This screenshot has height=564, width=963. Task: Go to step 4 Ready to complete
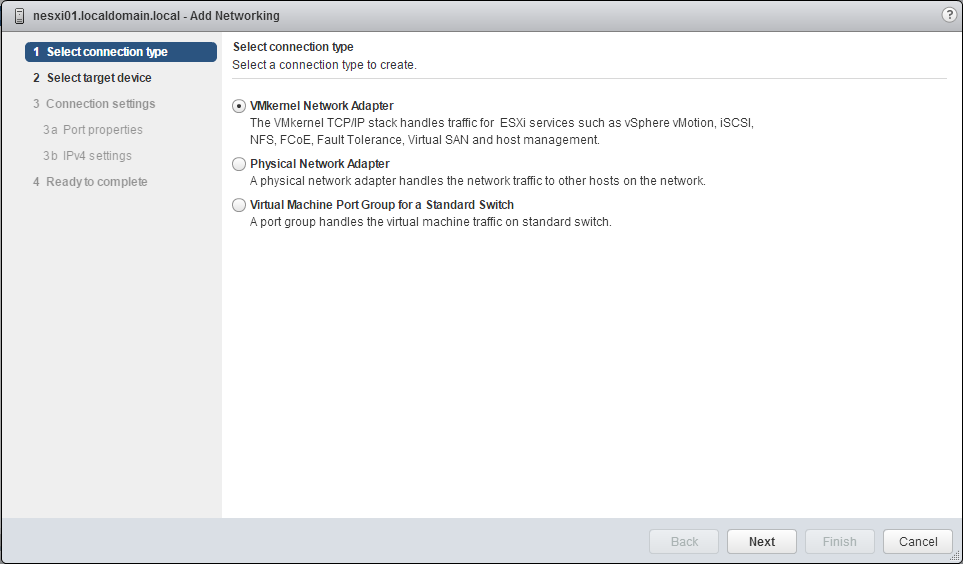pyautogui.click(x=96, y=182)
